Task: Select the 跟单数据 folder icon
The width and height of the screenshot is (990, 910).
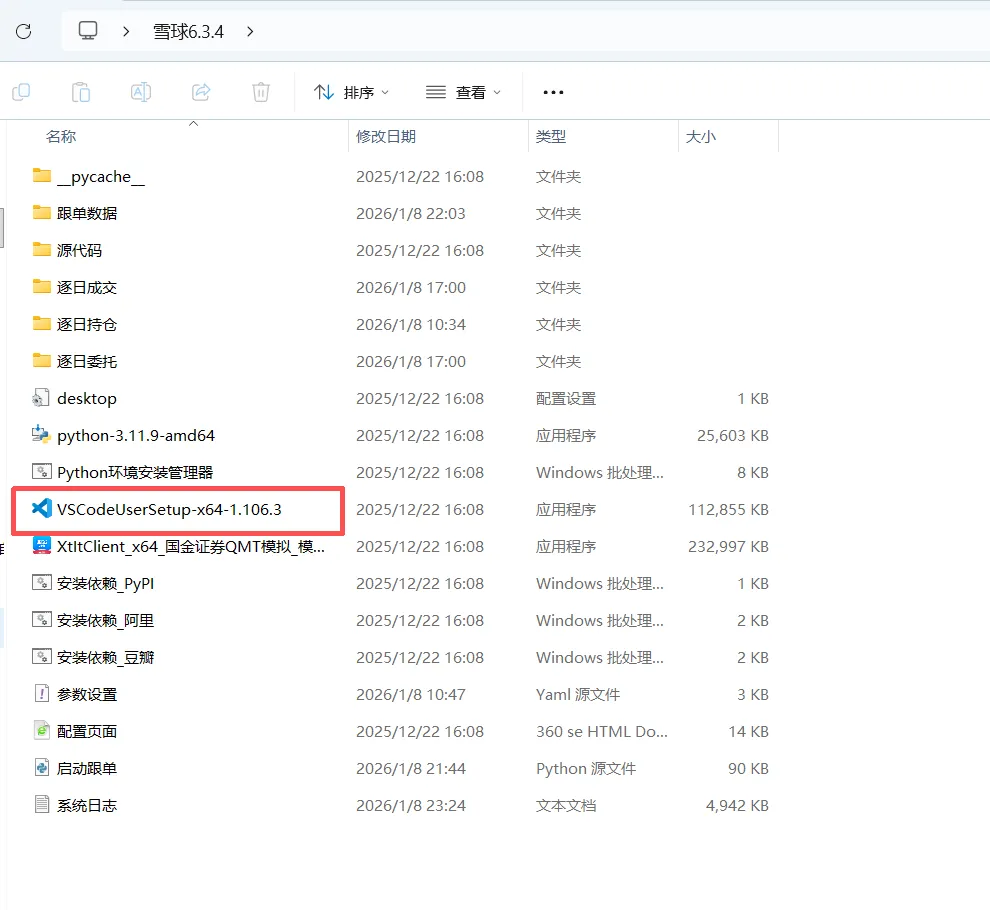Action: (42, 212)
